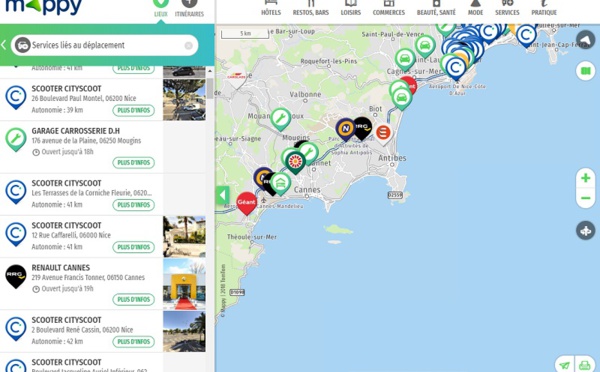Click Plus d'infos for 12 Rue Caffarelli
The height and width of the screenshot is (372, 600).
click(x=134, y=247)
